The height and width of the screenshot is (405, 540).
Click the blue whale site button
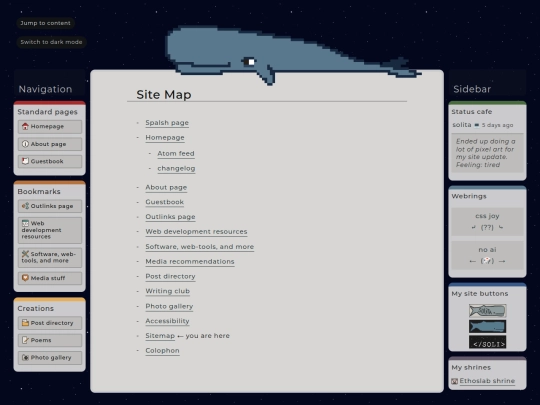[487, 326]
